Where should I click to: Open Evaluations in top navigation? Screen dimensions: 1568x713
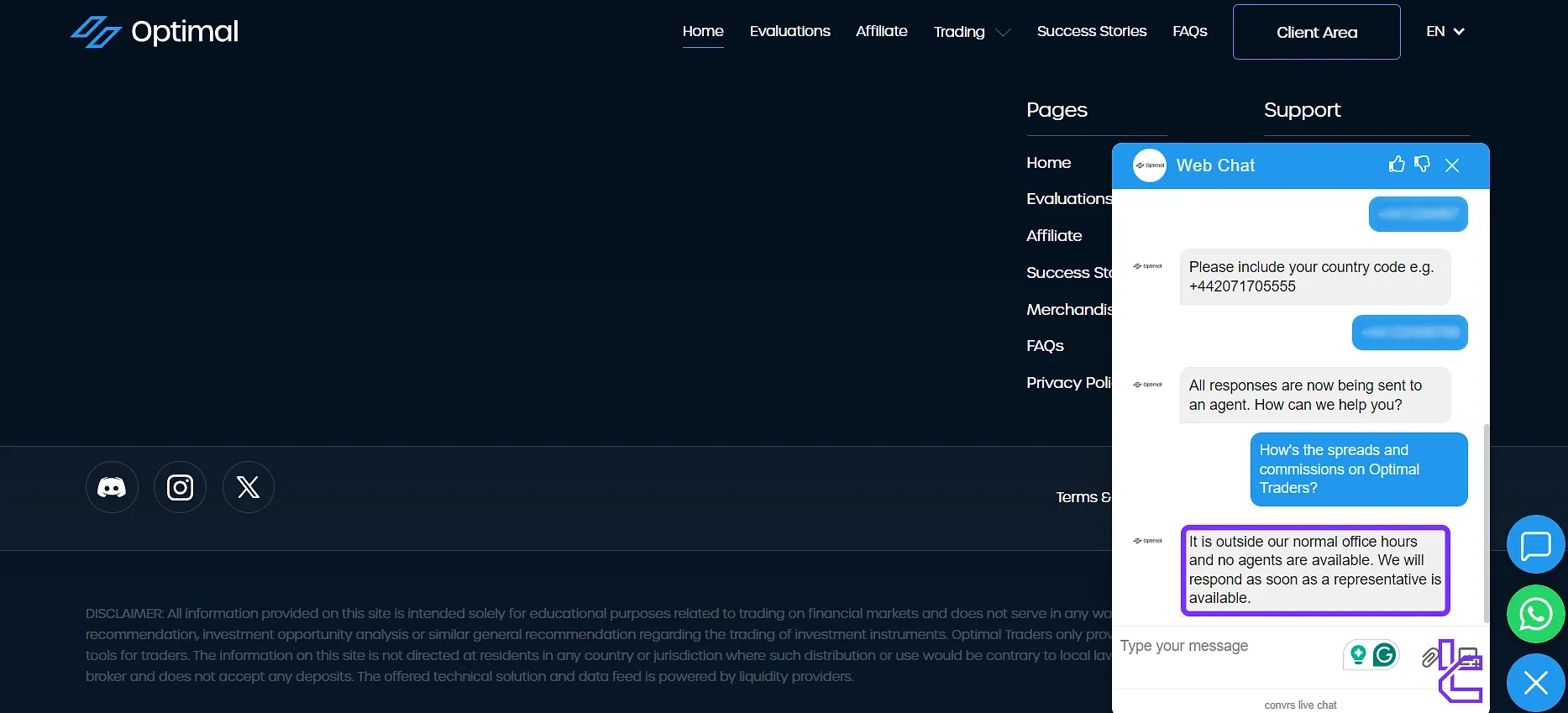tap(789, 31)
